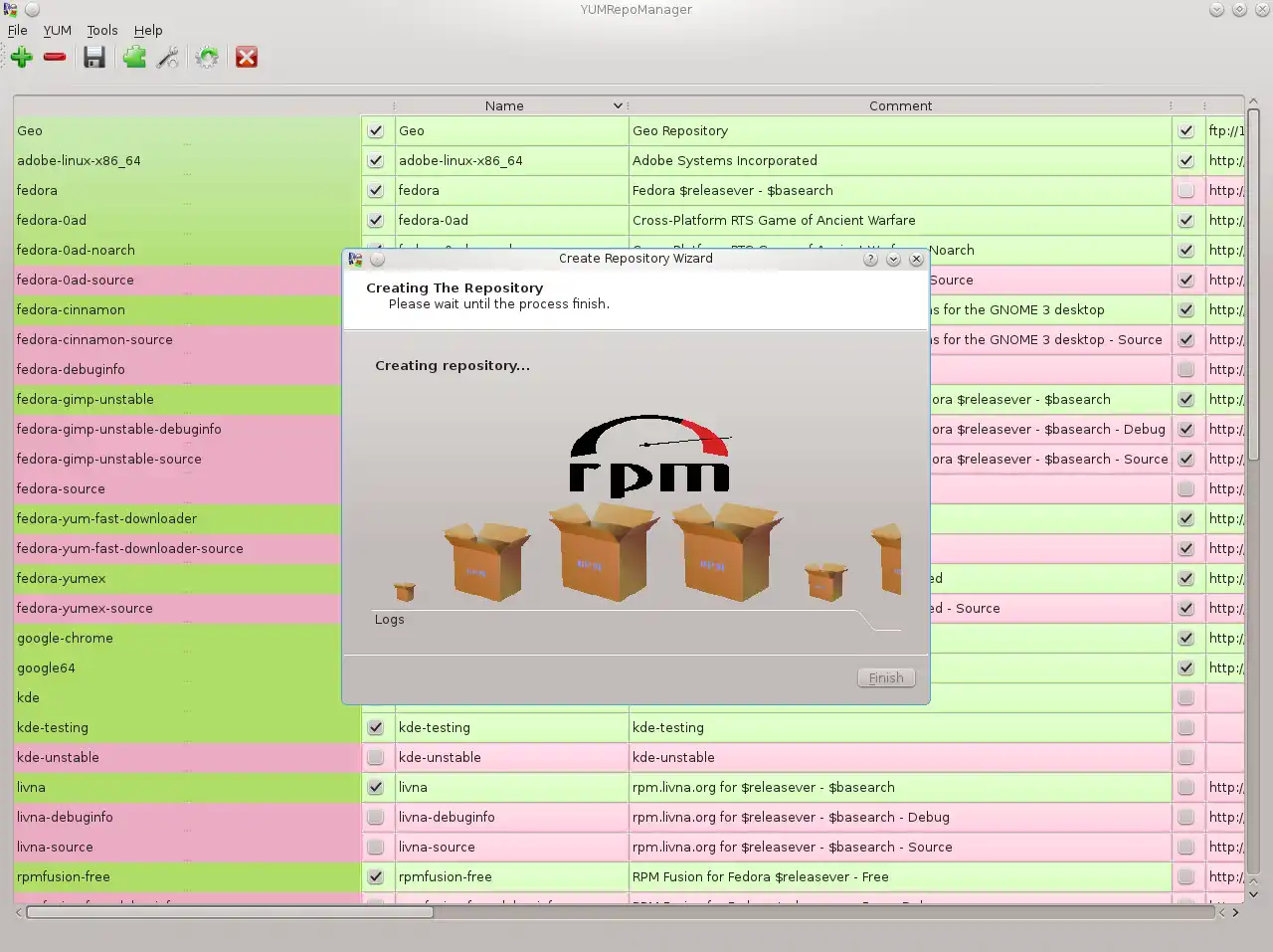This screenshot has width=1273, height=952.
Task: Check the checkbox after the kde-testing comment
Action: [x=1185, y=727]
